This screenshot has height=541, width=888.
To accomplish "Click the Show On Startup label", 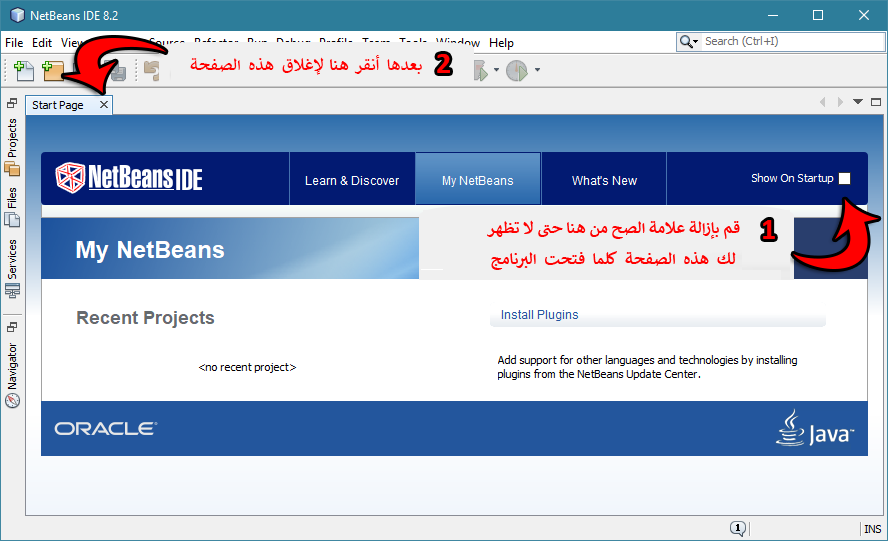I will (x=792, y=178).
